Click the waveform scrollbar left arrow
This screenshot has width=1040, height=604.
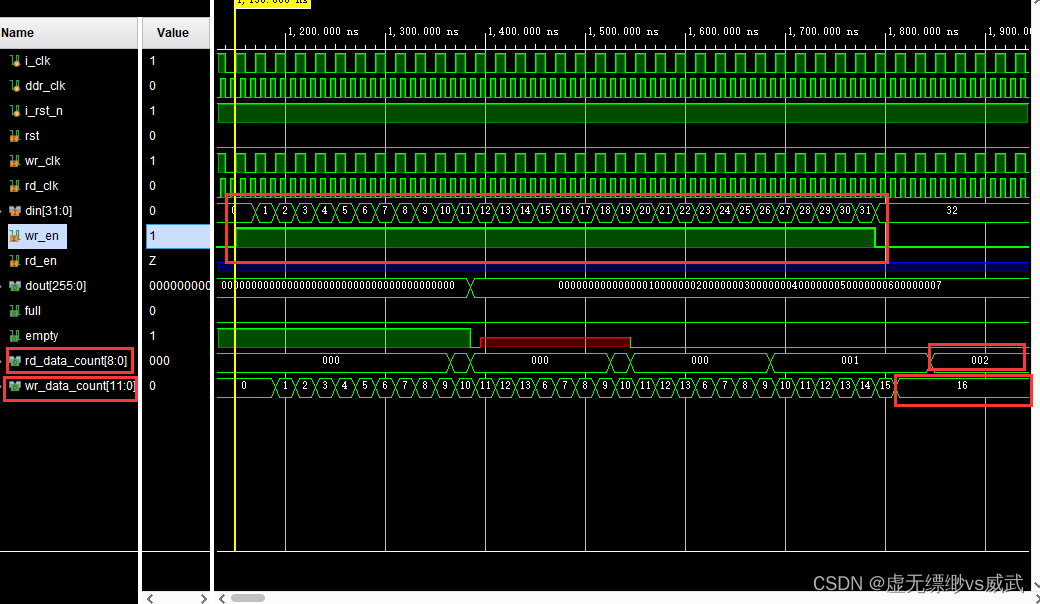click(x=222, y=598)
